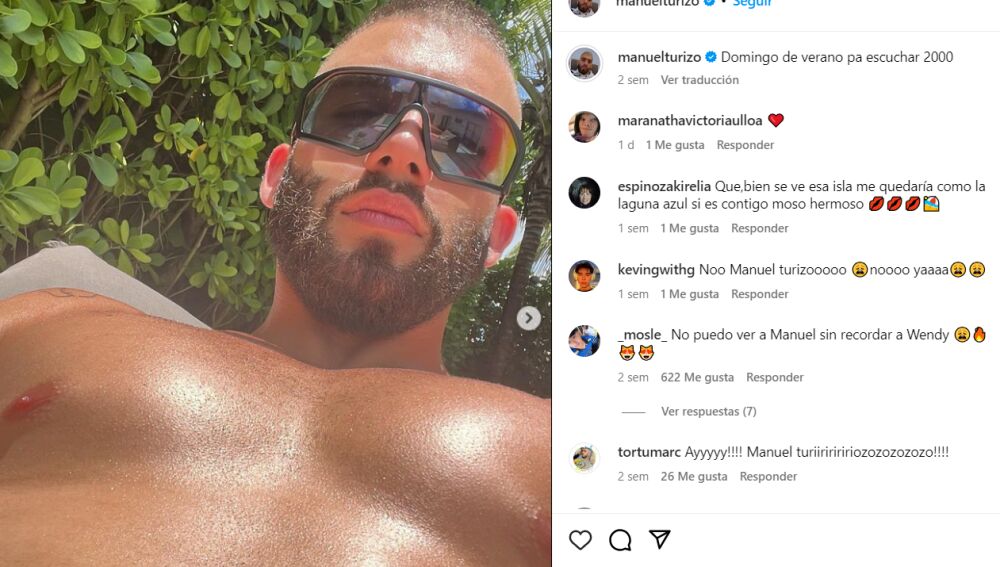Screen dimensions: 1000x567
Task: Open the comment bubble icon
Action: pyautogui.click(x=620, y=540)
